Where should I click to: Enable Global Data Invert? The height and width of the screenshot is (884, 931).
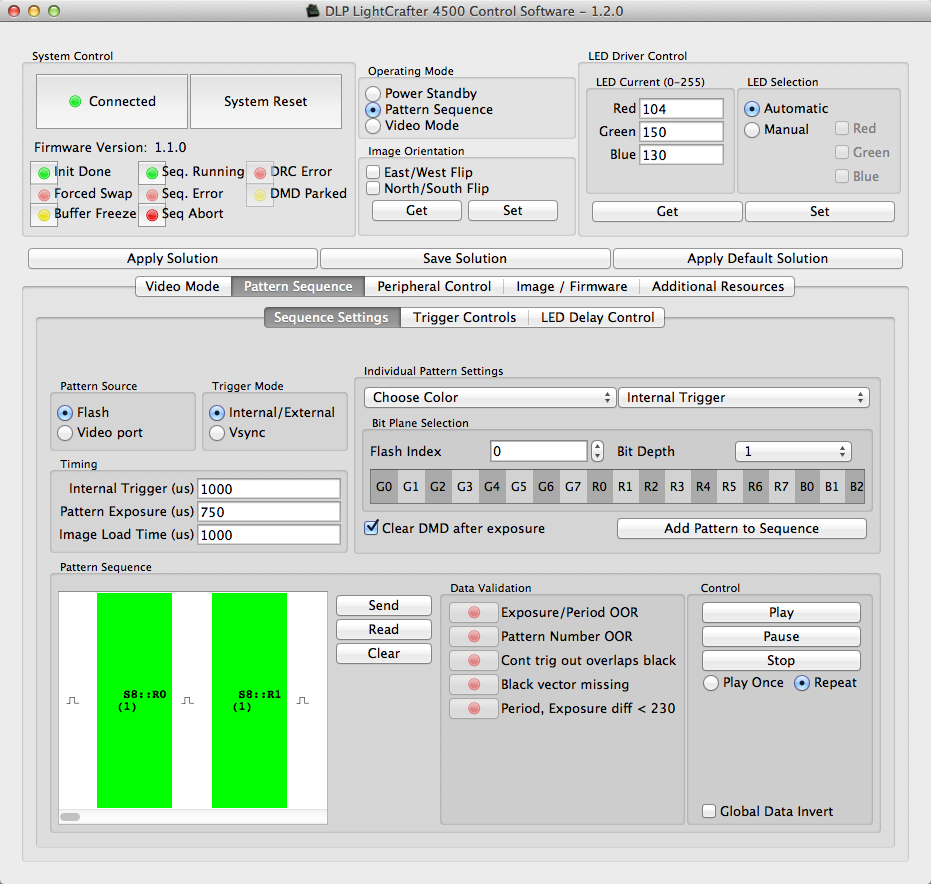coord(709,811)
